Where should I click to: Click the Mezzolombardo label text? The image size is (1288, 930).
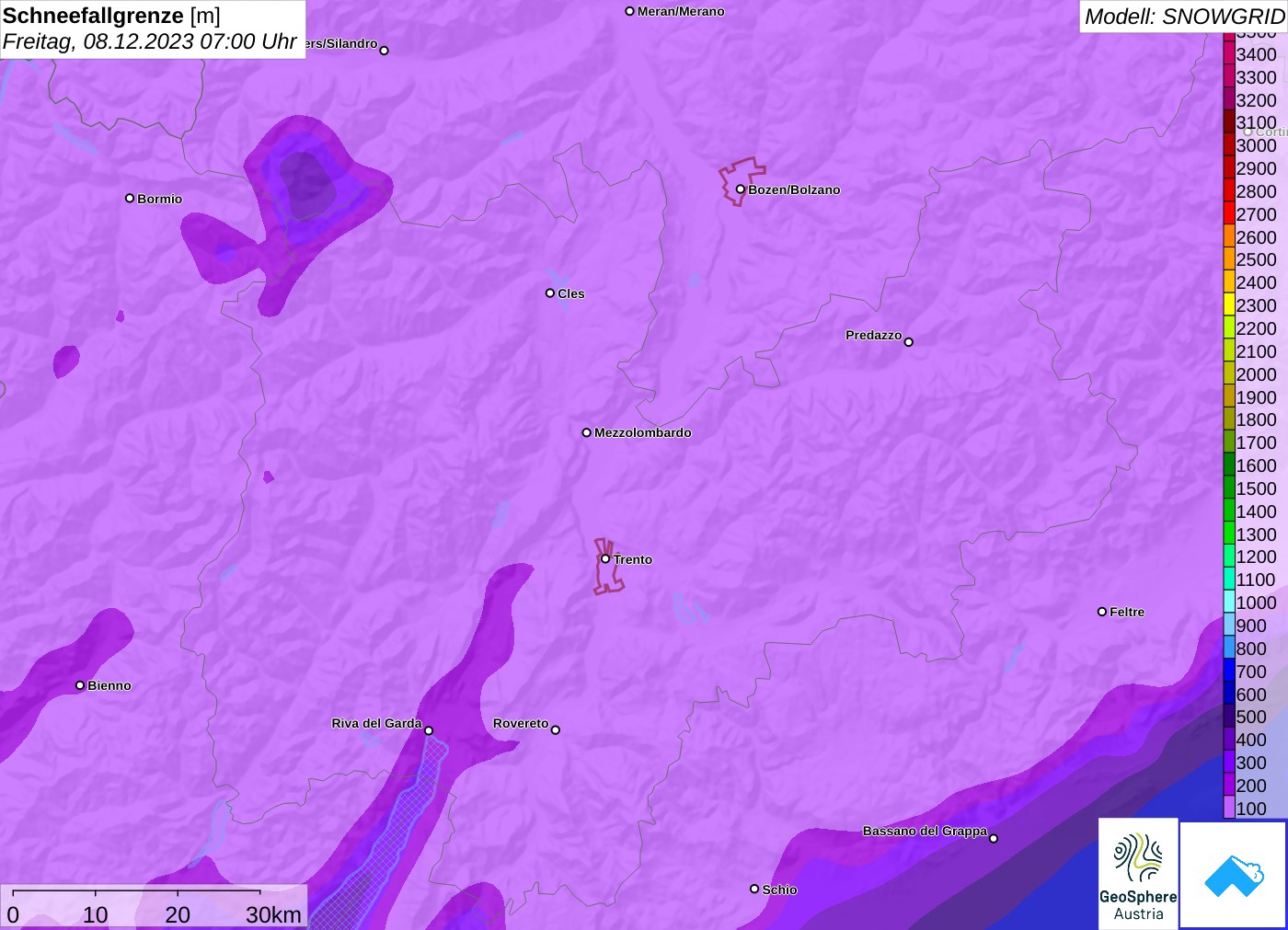tap(642, 432)
